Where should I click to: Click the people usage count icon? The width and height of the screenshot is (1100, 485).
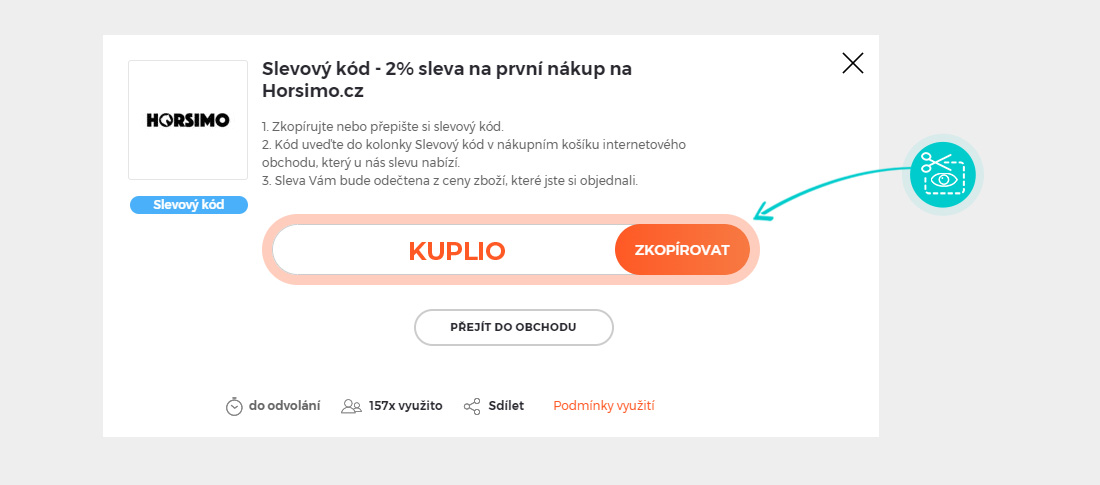click(351, 406)
